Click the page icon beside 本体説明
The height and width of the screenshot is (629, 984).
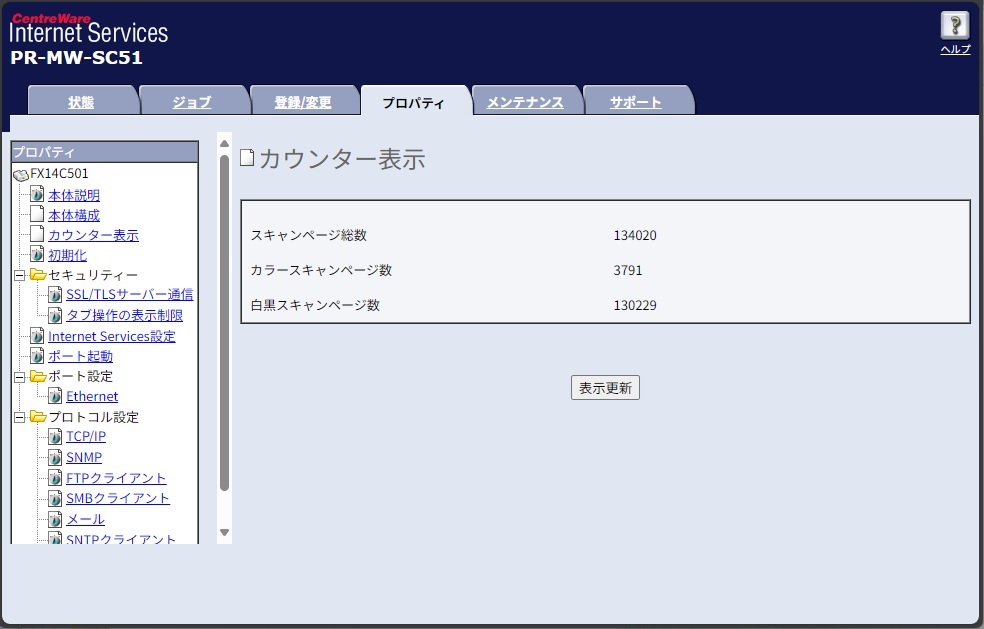(x=38, y=194)
